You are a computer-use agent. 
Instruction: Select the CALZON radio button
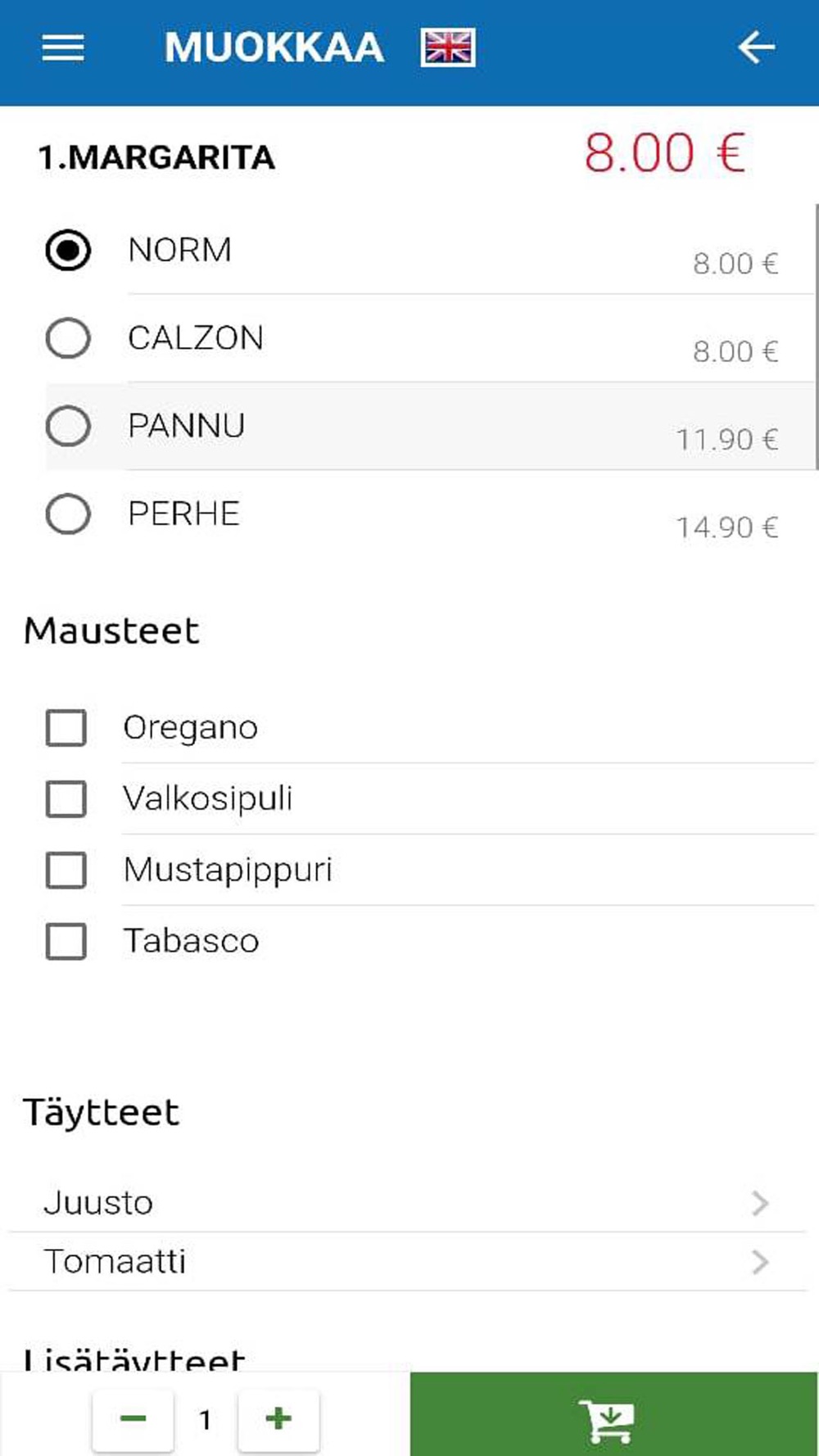pos(68,337)
